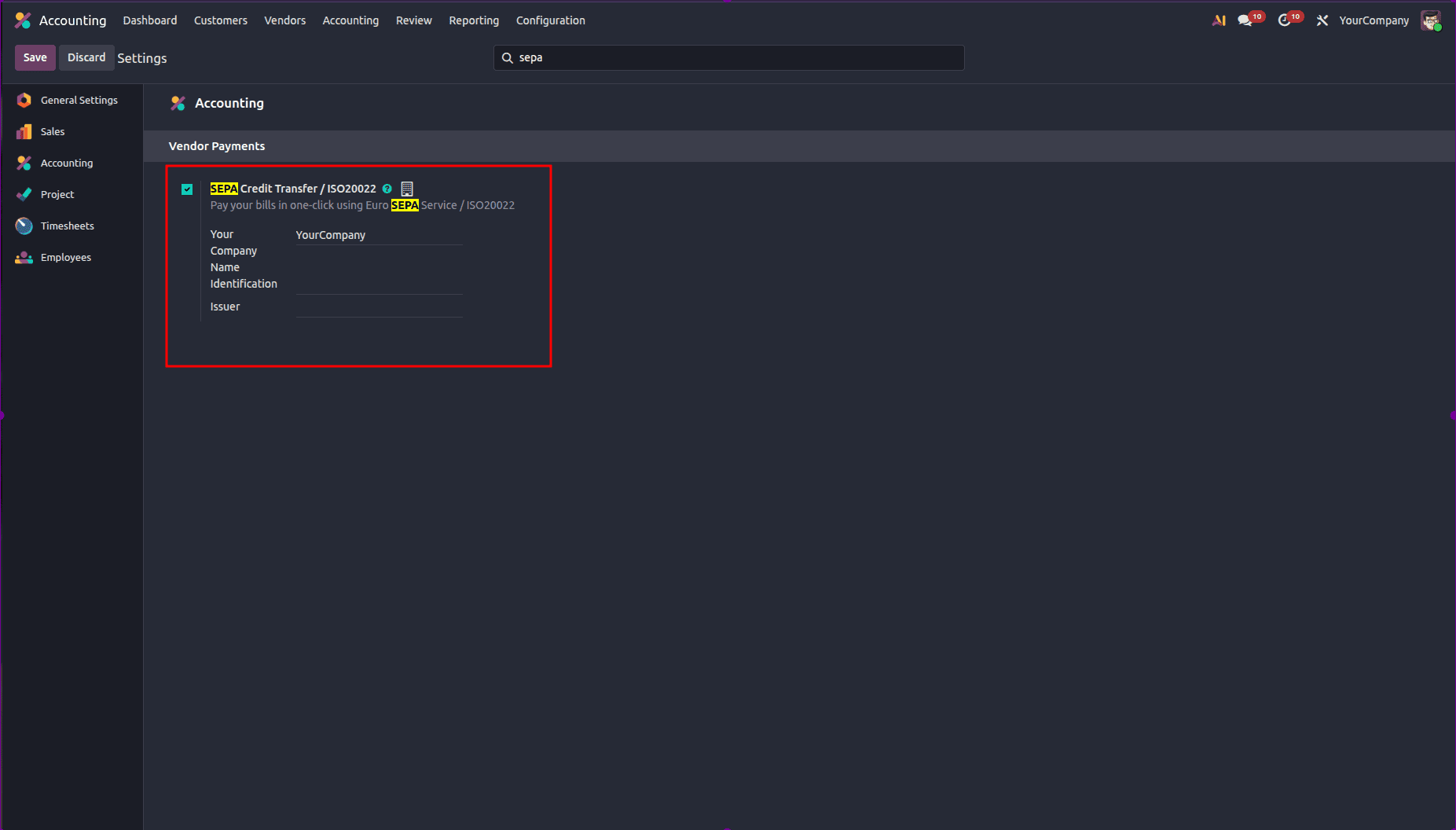Click the Issuer input field

[380, 307]
